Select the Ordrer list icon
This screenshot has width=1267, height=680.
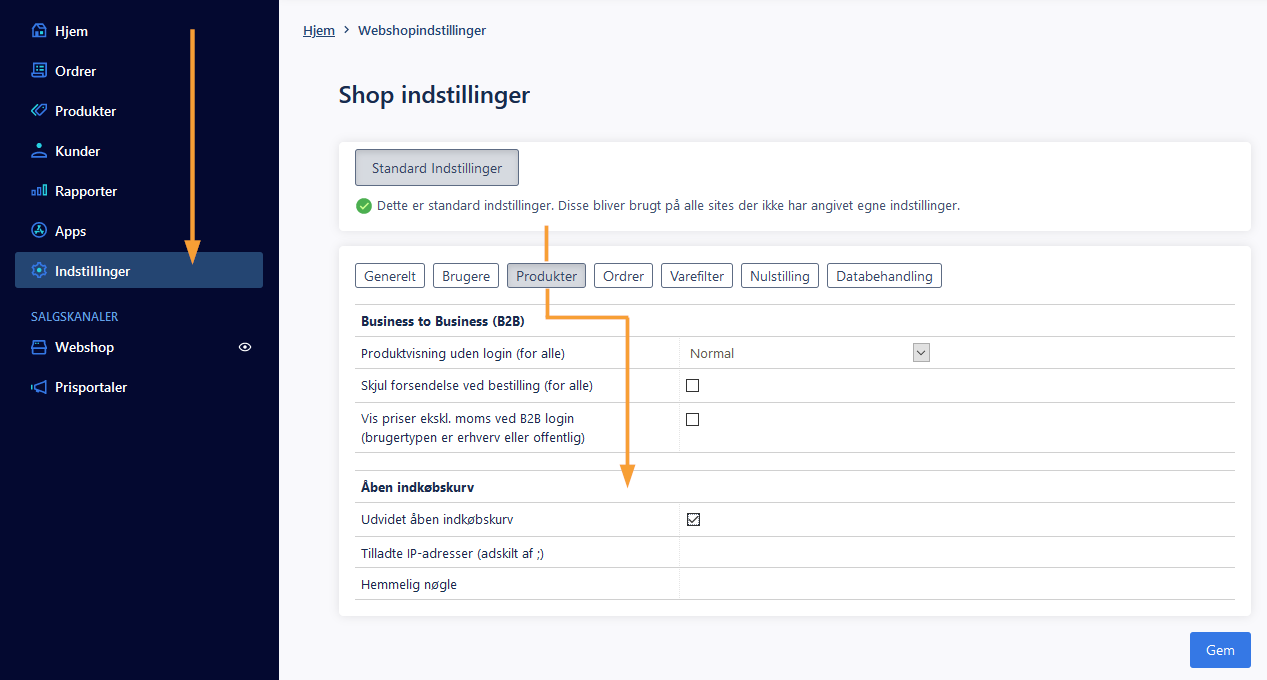click(39, 71)
